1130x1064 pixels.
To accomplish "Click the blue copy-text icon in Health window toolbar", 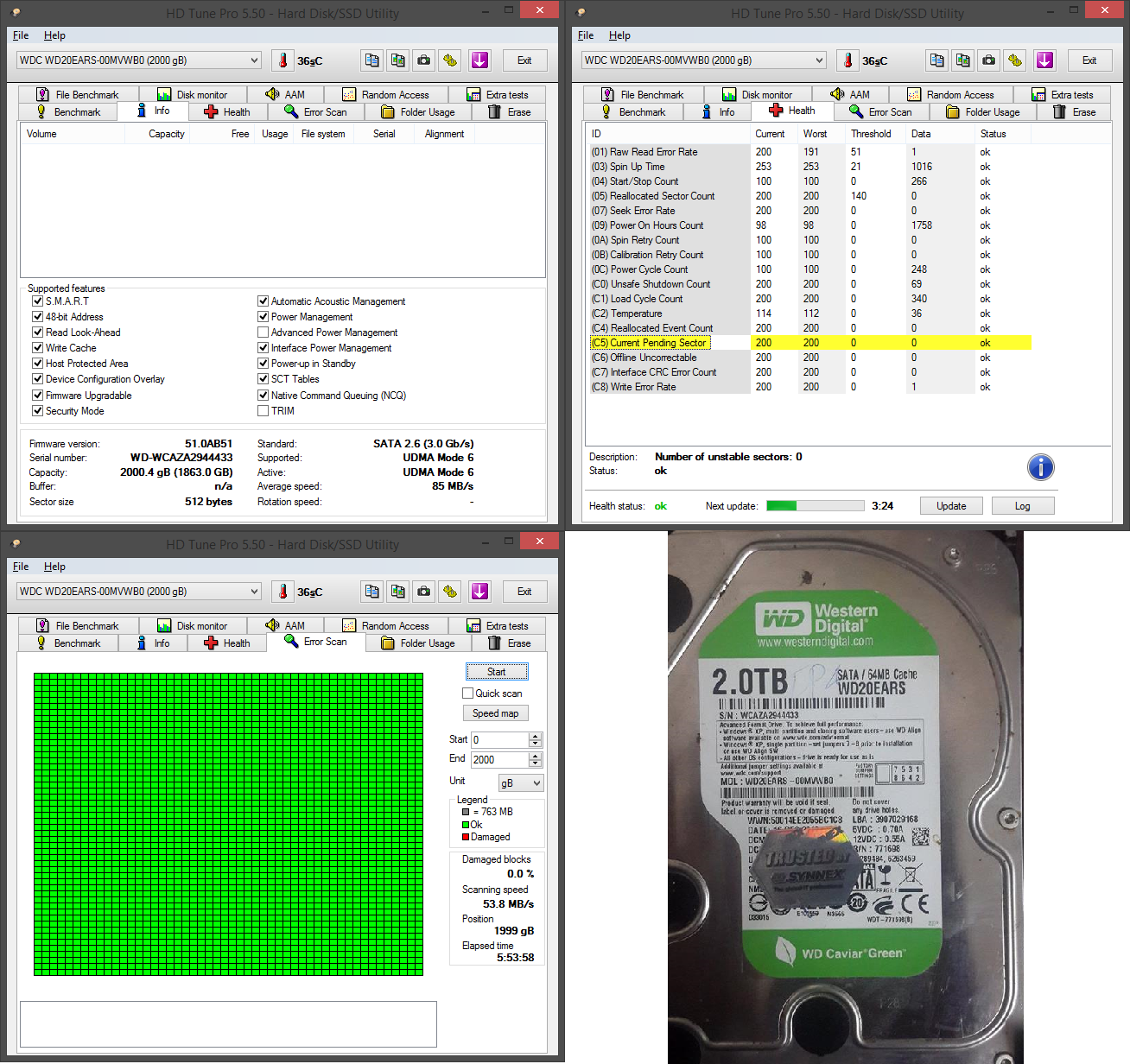I will pos(936,60).
